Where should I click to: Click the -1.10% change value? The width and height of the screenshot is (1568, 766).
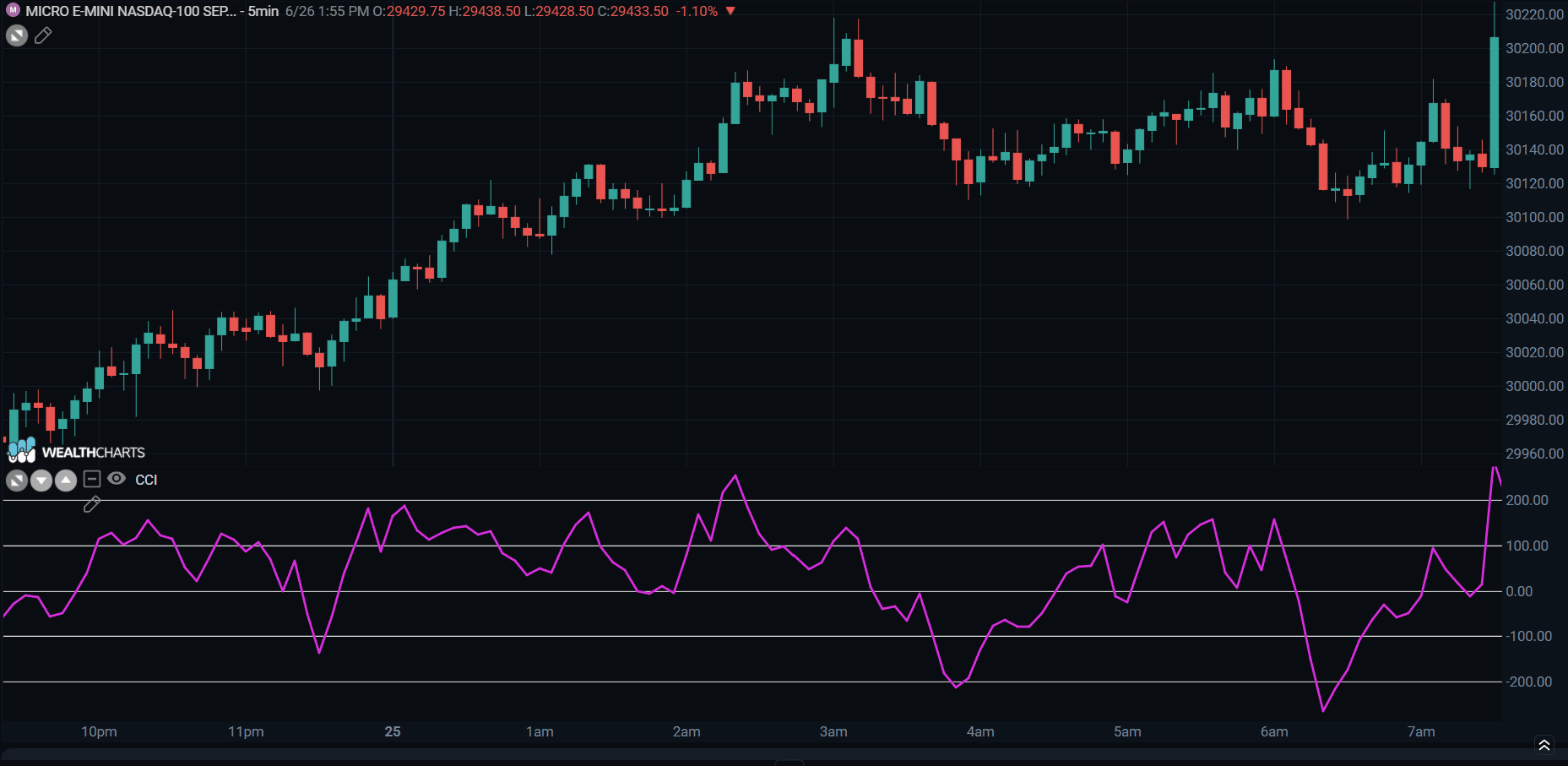(697, 11)
